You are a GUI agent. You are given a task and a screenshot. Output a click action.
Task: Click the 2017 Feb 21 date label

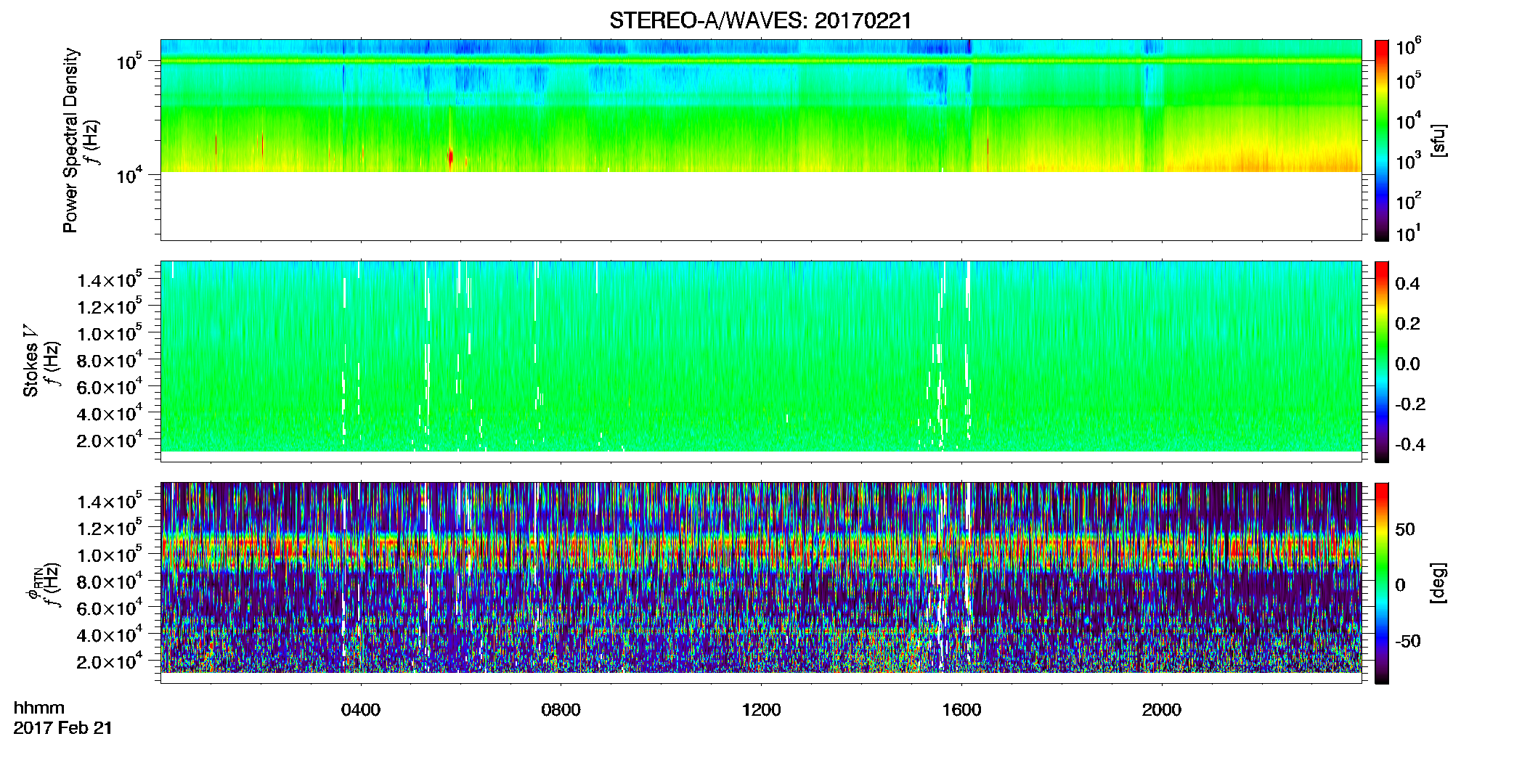click(63, 728)
